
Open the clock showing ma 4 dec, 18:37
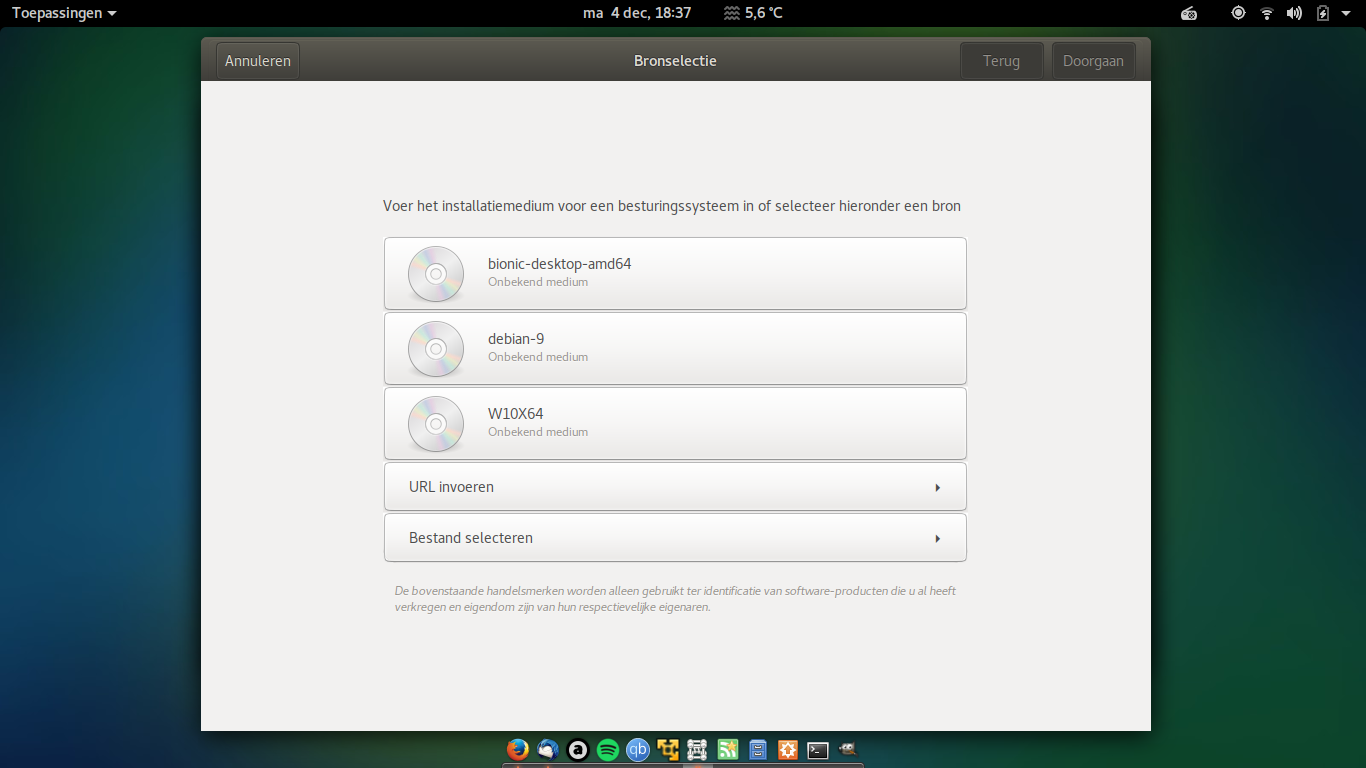tap(637, 13)
